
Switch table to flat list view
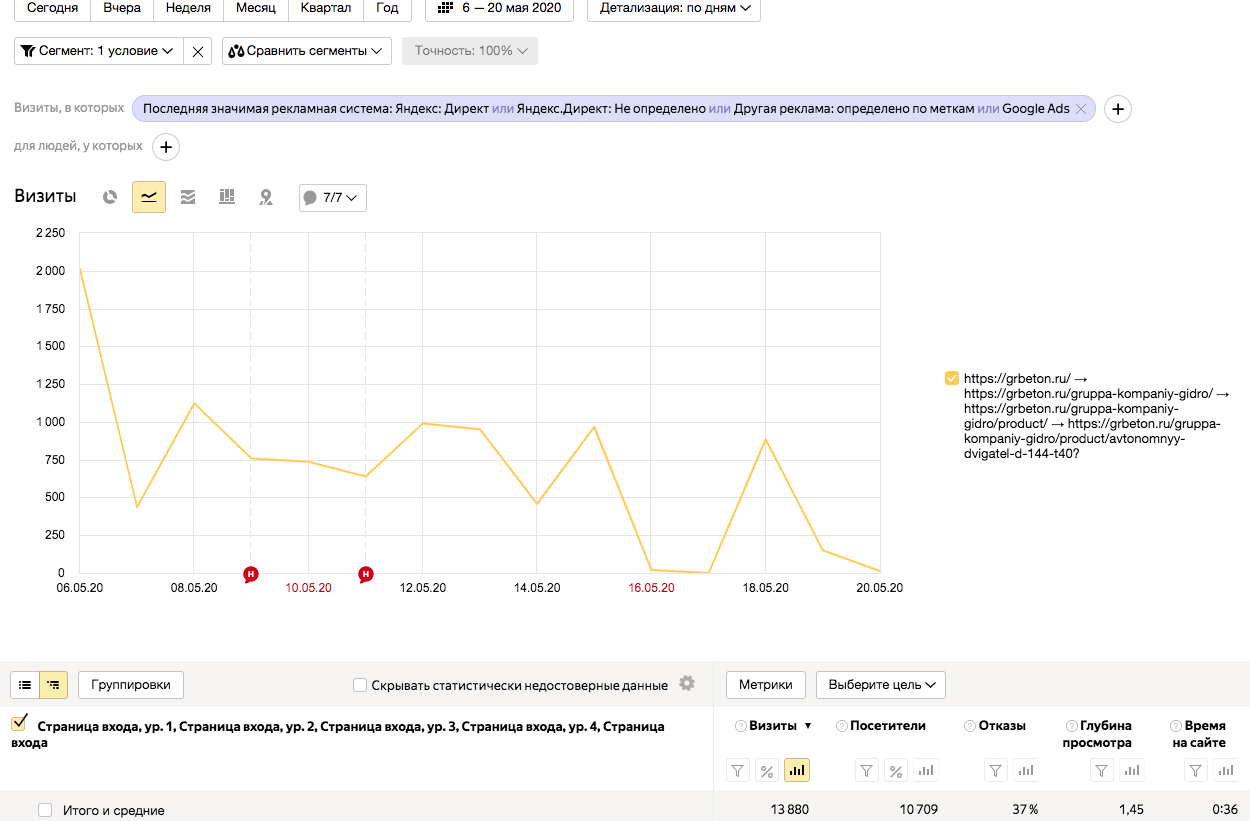pos(25,685)
